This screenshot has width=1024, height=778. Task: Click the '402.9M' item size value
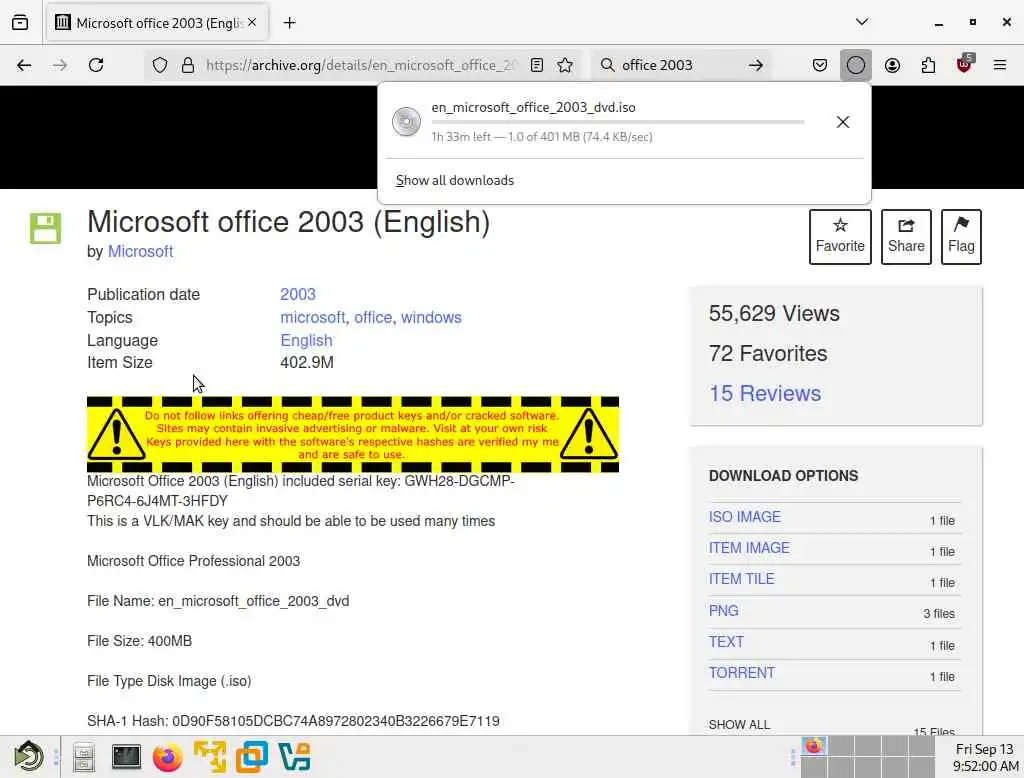pos(307,363)
